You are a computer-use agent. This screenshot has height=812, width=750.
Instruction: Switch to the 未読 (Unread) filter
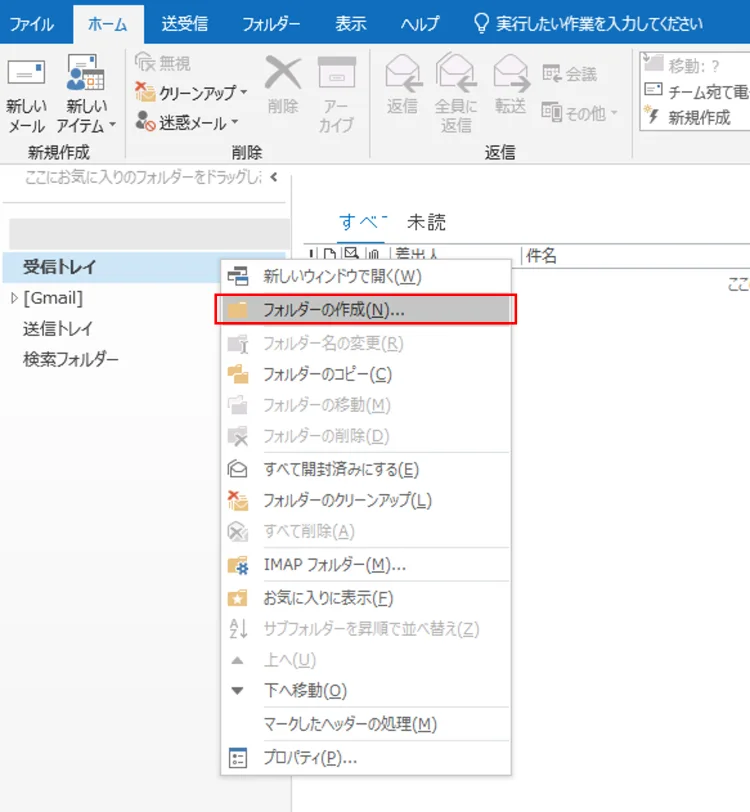[426, 222]
